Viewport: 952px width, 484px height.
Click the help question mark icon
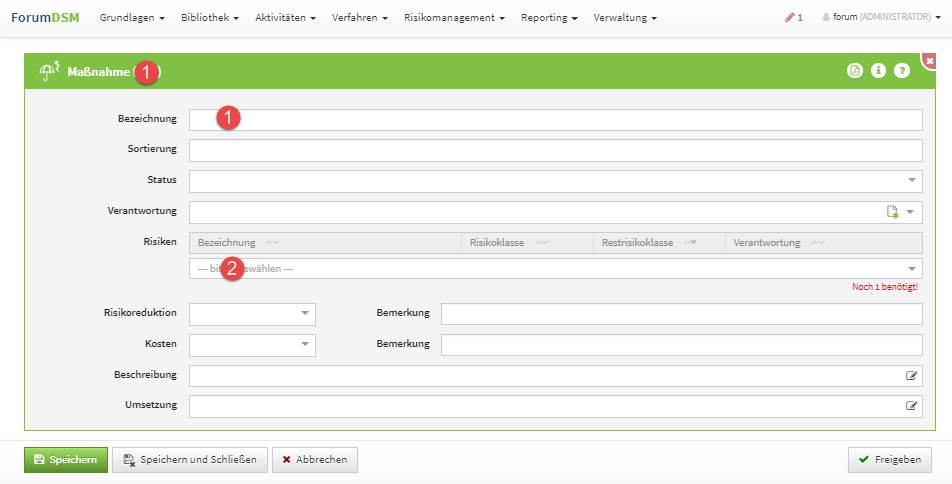click(902, 71)
